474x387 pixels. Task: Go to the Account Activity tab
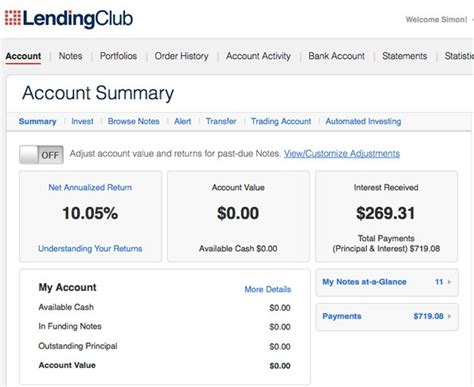click(x=258, y=56)
